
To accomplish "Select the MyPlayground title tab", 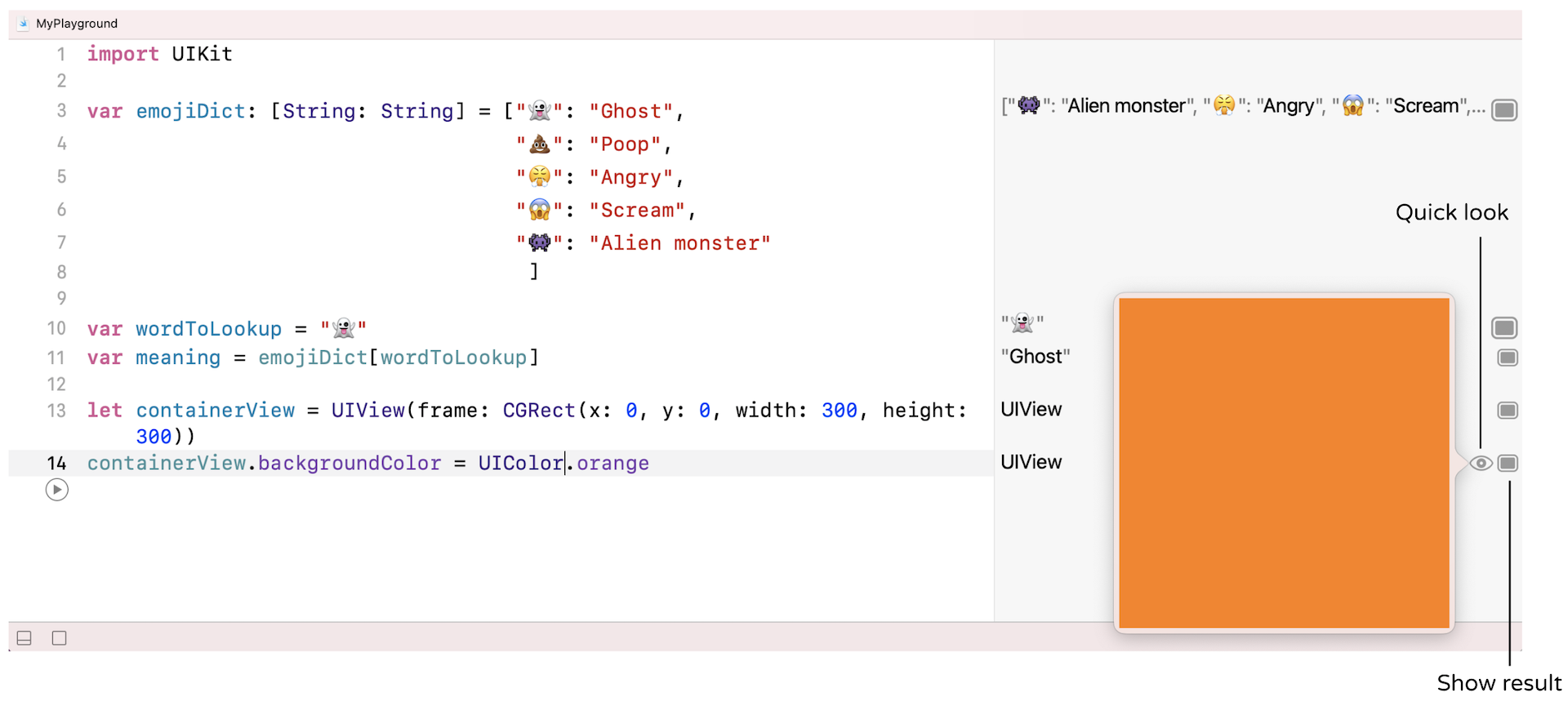I will tap(77, 24).
